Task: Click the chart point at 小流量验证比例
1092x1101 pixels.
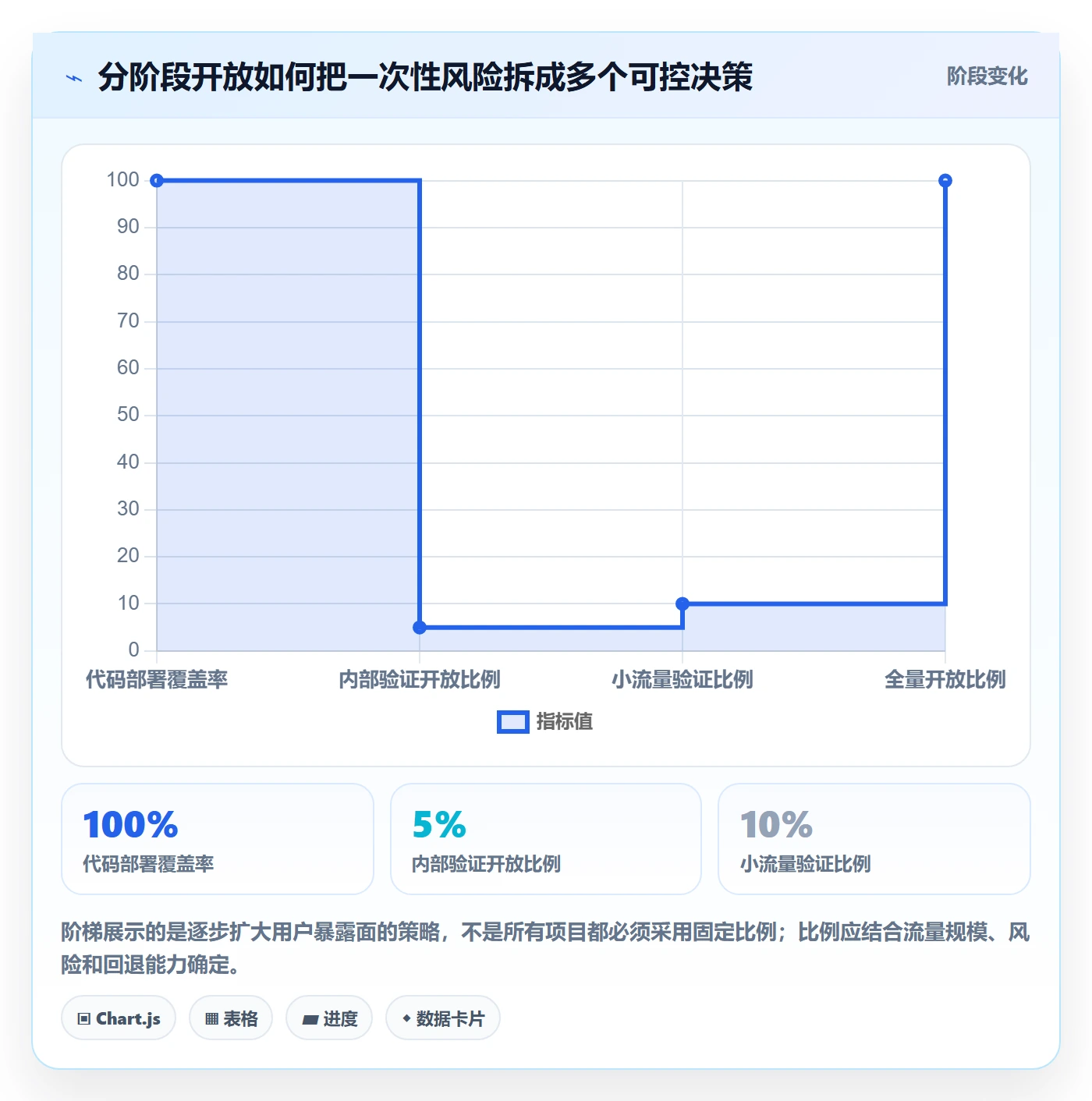Action: coord(682,604)
